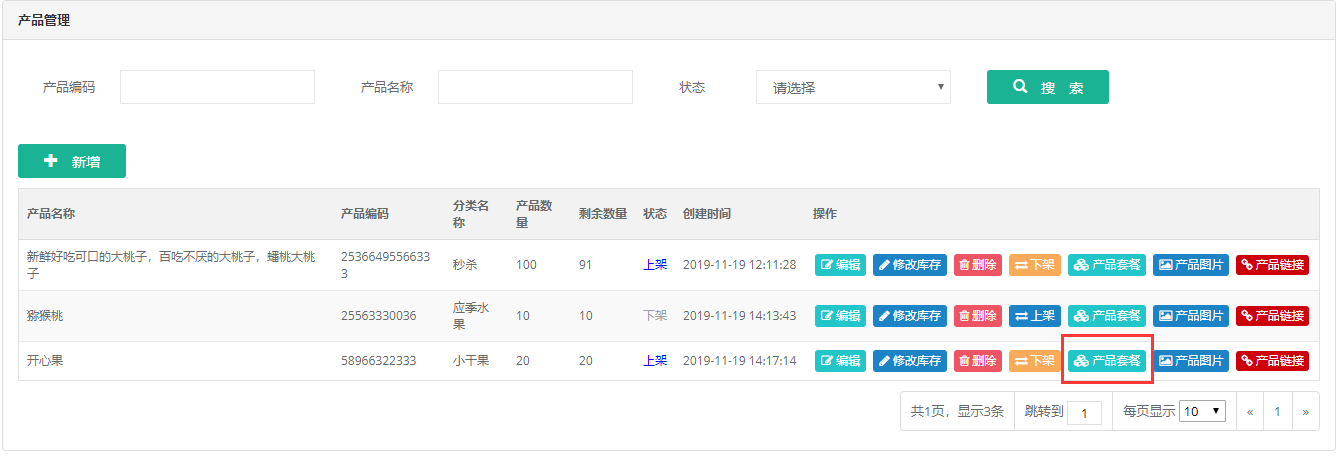The height and width of the screenshot is (456, 1339).
Task: Click product name 猕猴桃
Action: tap(45, 316)
